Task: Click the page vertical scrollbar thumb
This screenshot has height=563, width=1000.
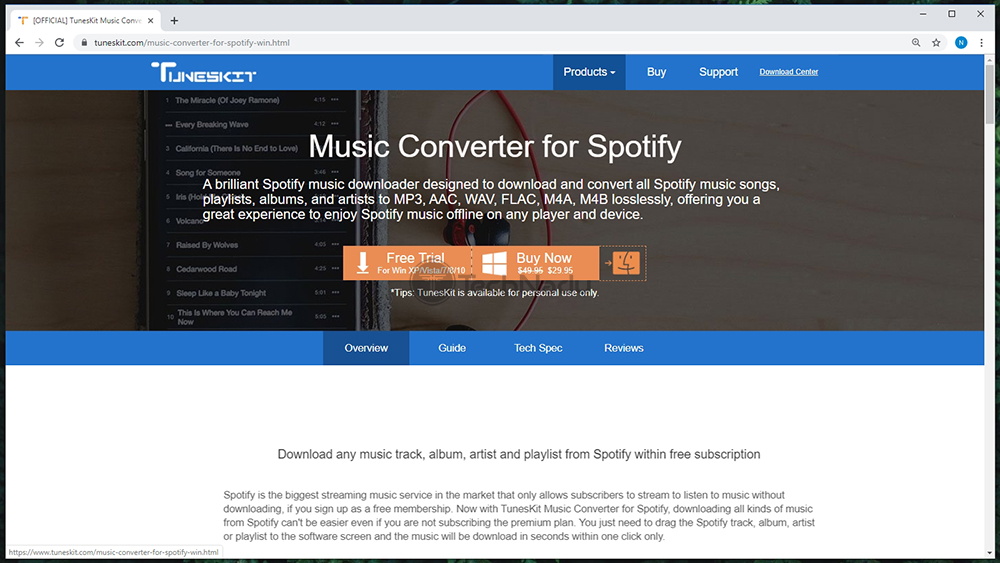Action: [989, 93]
